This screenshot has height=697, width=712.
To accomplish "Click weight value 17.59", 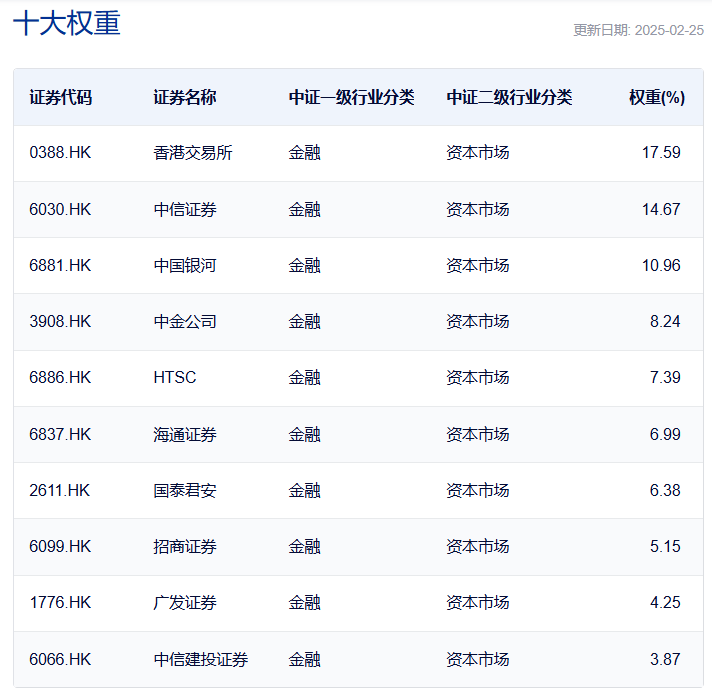I will (x=661, y=153).
